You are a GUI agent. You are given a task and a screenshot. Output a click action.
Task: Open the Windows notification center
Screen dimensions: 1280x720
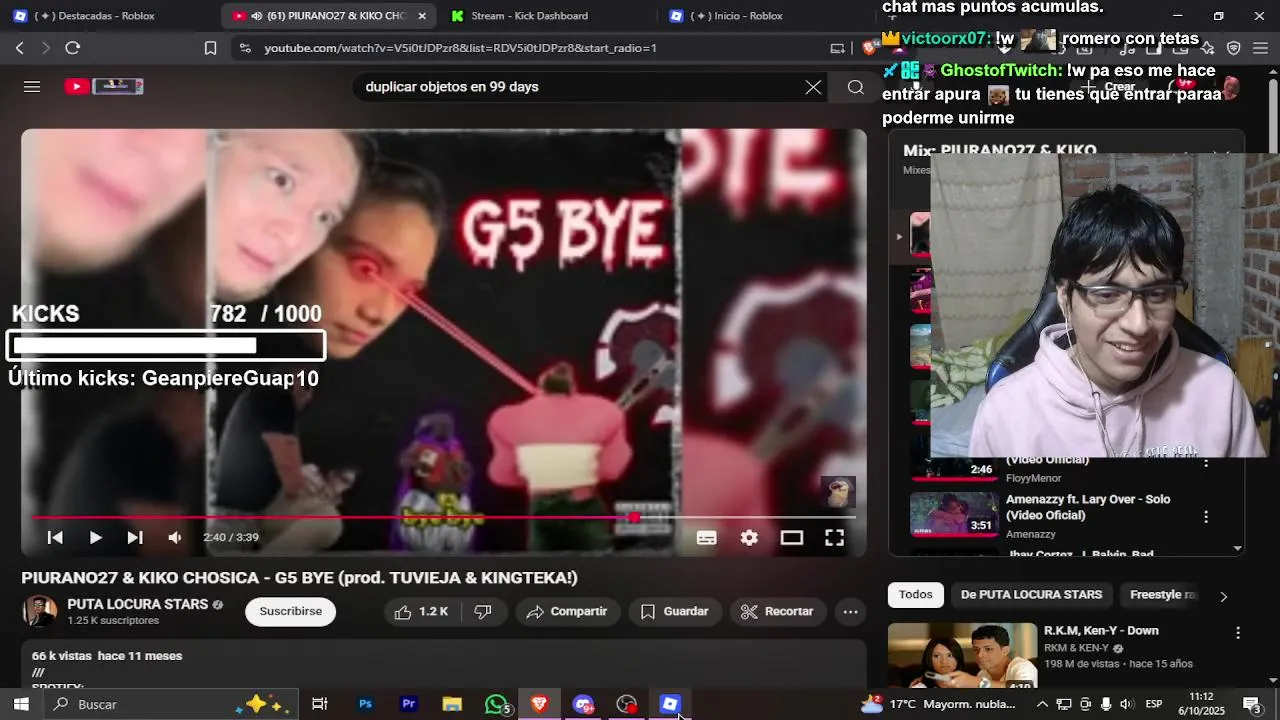[1251, 704]
